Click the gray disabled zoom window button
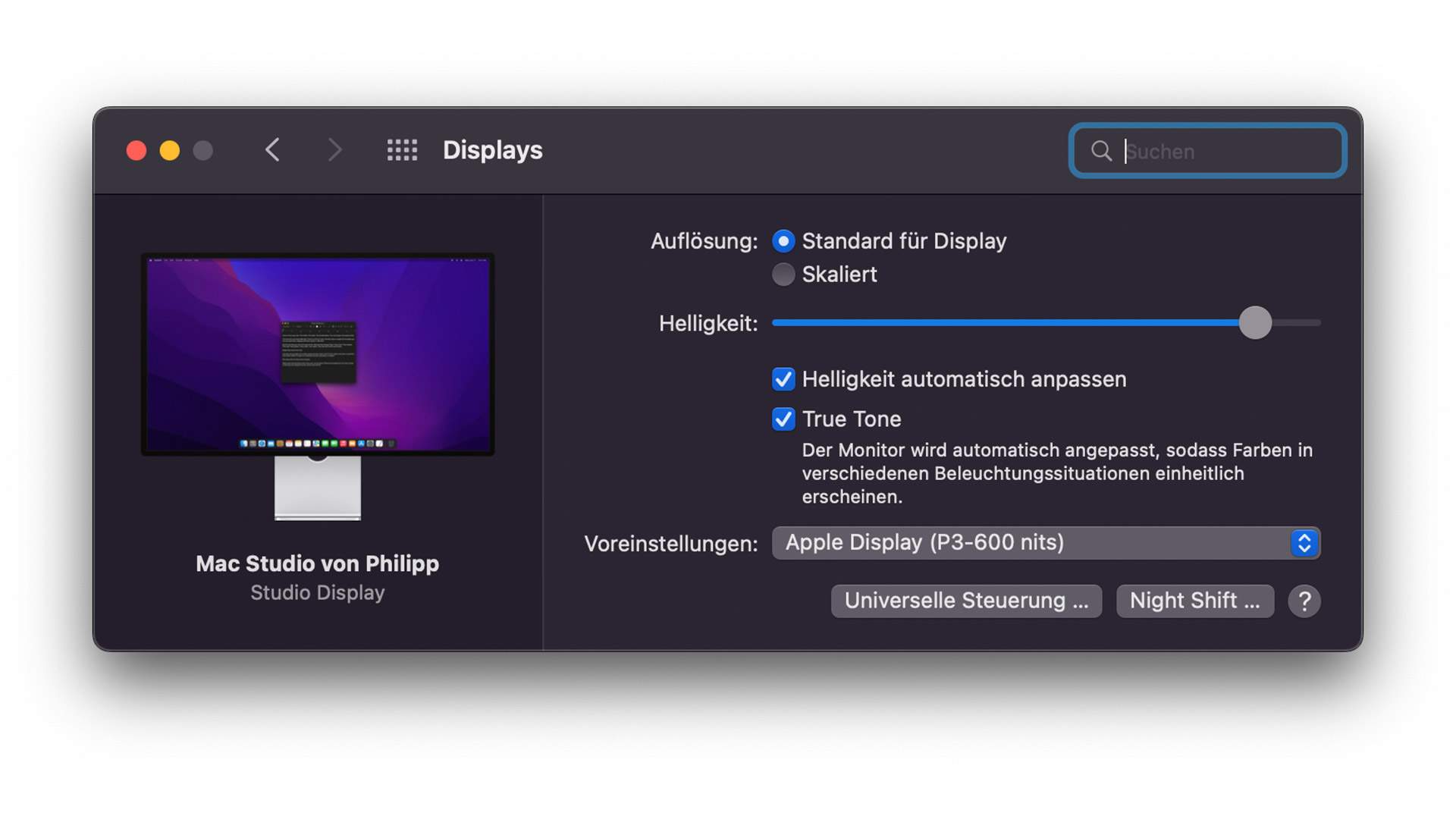The height and width of the screenshot is (819, 1456). 203,150
